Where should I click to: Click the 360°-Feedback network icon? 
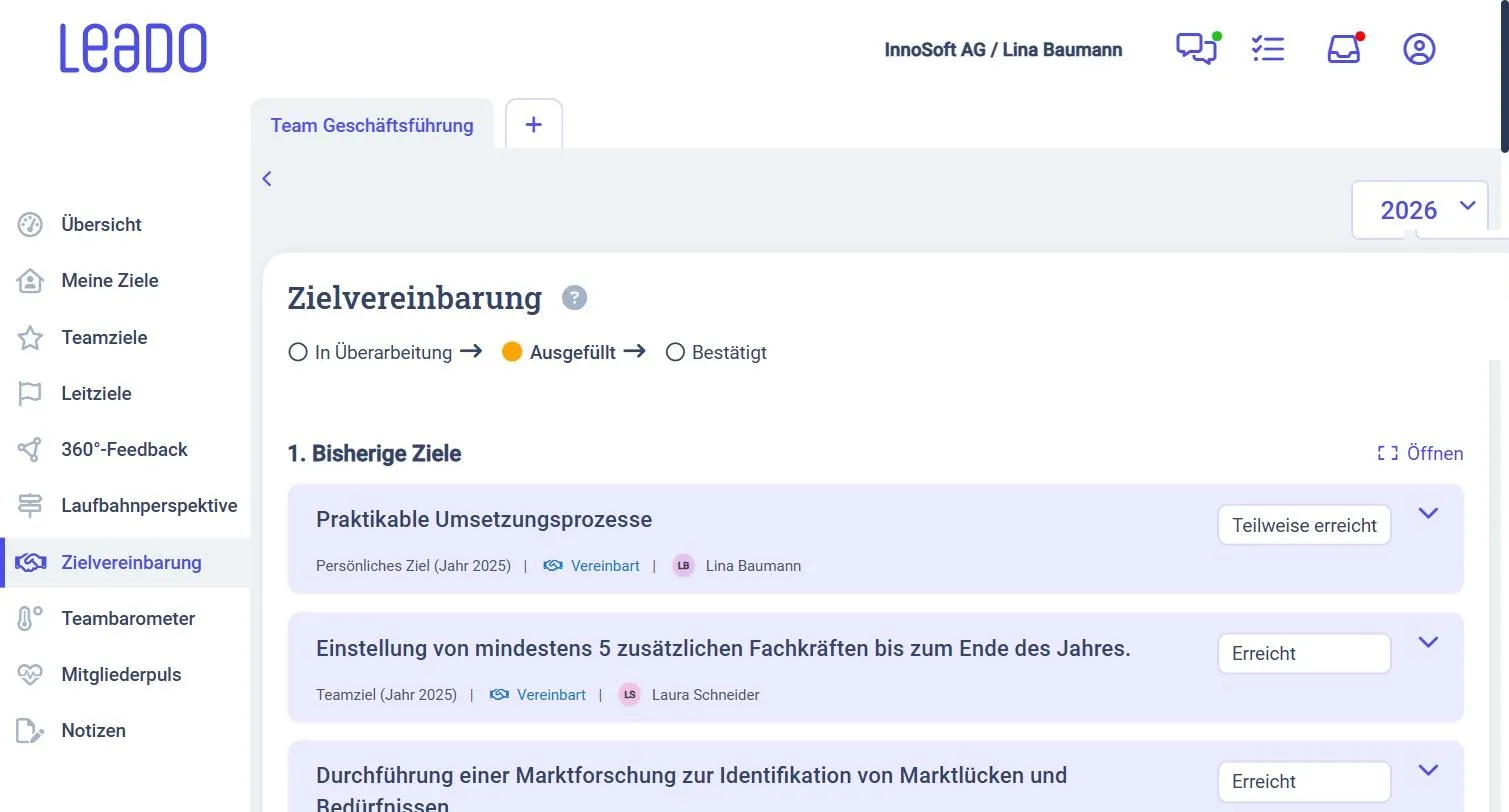30,450
